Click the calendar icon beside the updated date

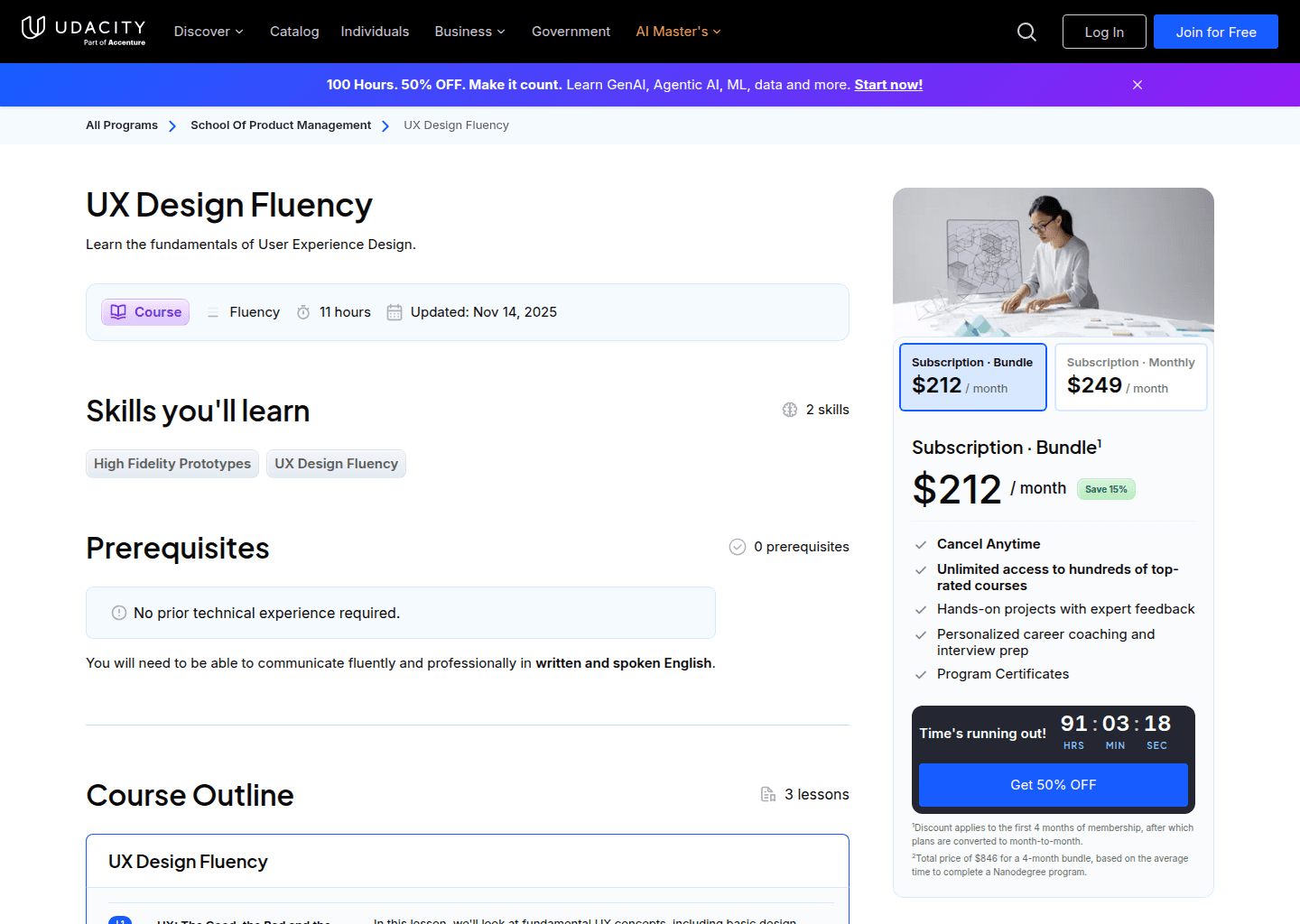pyautogui.click(x=394, y=311)
